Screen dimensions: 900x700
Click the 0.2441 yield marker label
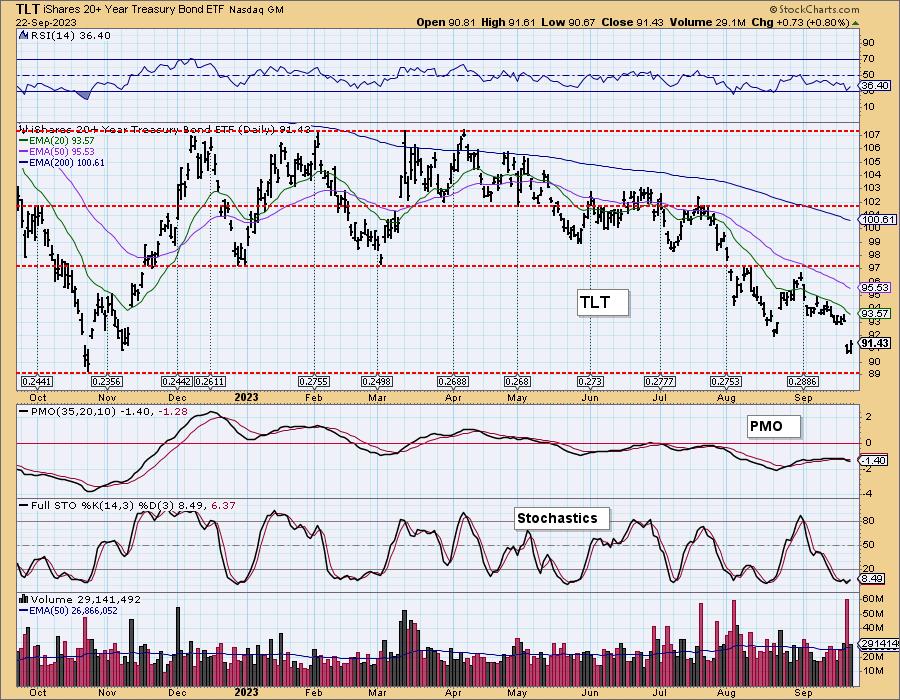click(37, 382)
